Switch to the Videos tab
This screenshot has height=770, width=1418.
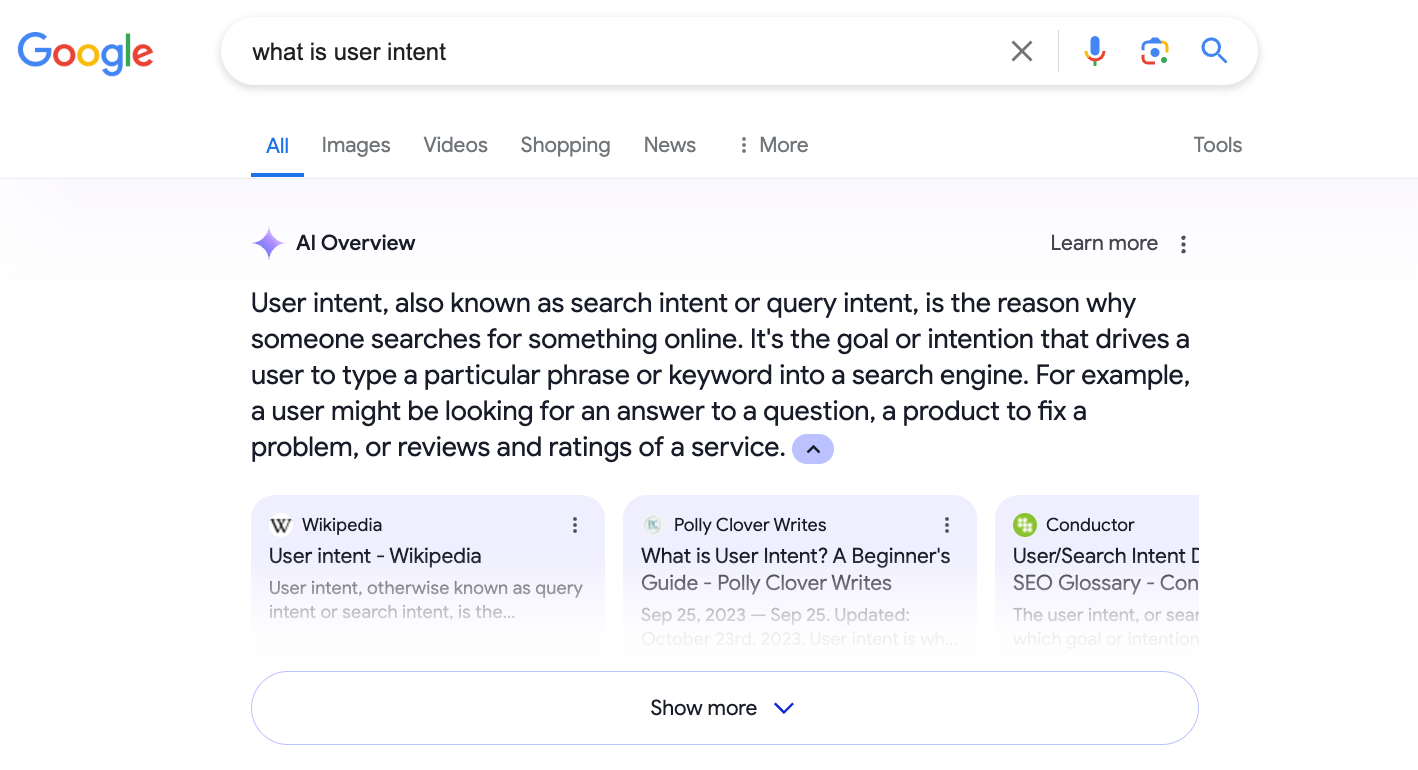(455, 145)
